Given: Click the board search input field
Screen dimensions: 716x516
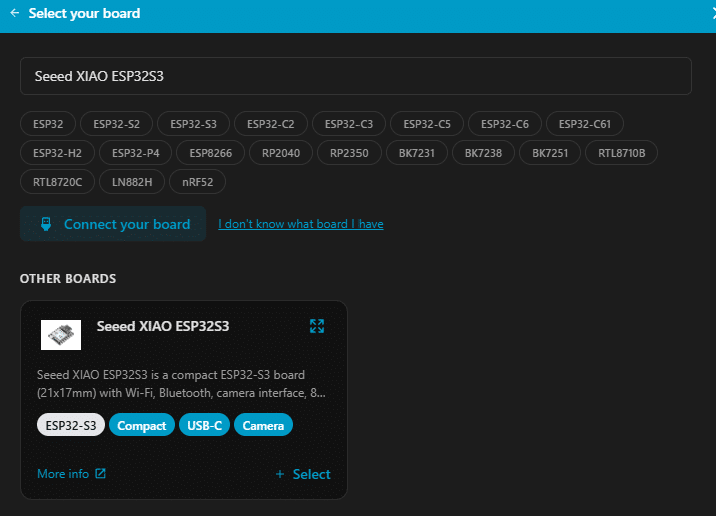Looking at the screenshot, I should tap(356, 76).
